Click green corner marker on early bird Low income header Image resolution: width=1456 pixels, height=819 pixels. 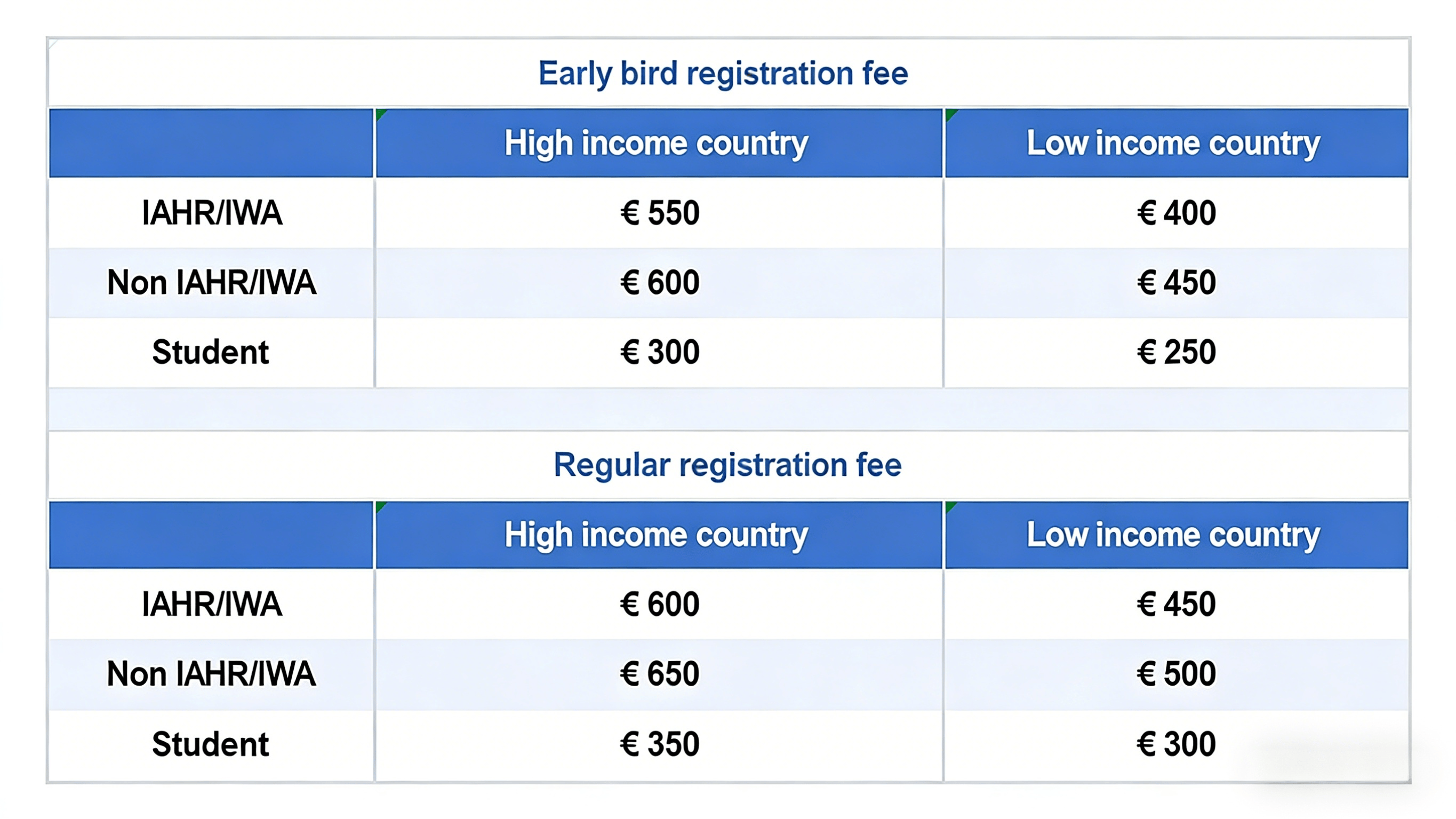[x=950, y=114]
